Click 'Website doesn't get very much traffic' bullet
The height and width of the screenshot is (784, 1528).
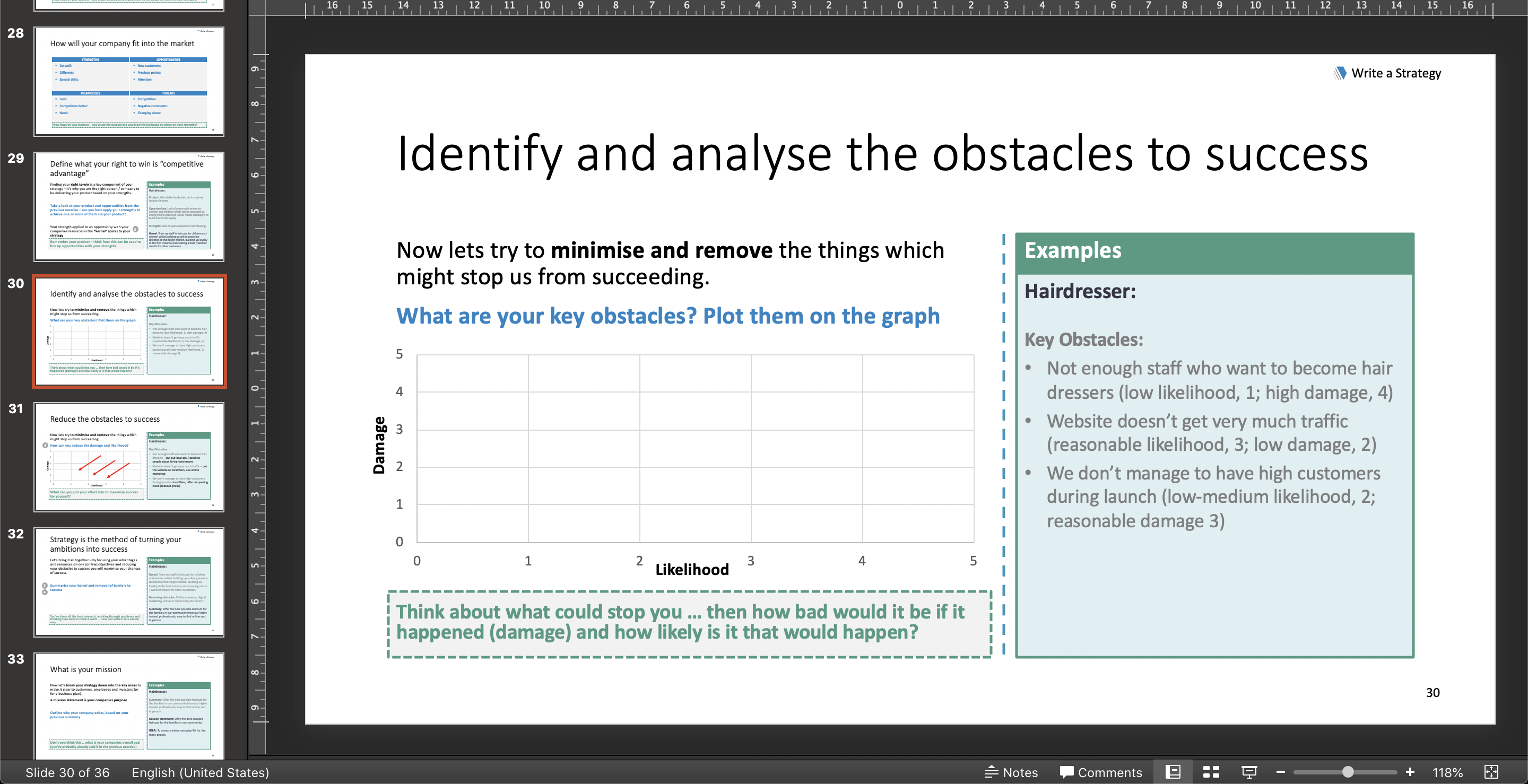[1211, 432]
